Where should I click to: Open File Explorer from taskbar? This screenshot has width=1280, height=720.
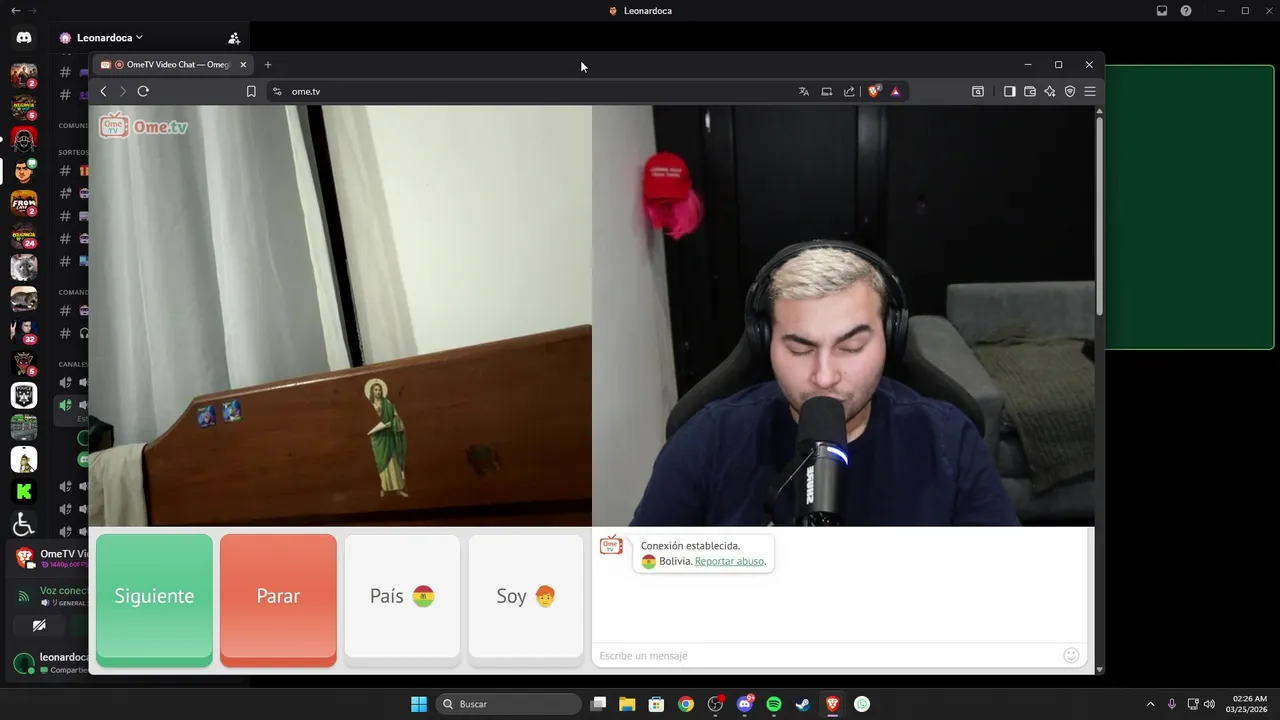pos(627,704)
